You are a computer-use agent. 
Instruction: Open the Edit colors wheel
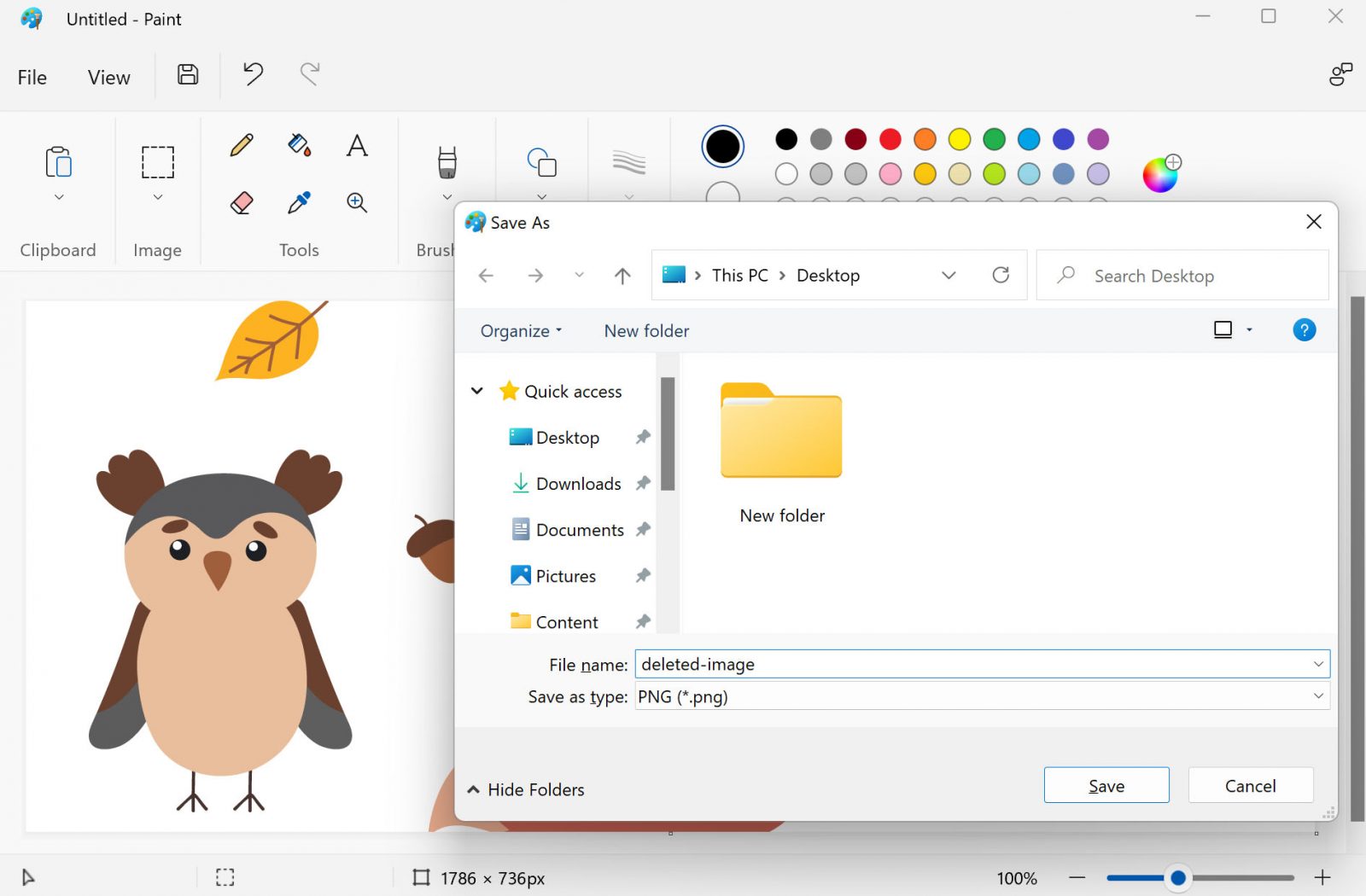coord(1160,175)
